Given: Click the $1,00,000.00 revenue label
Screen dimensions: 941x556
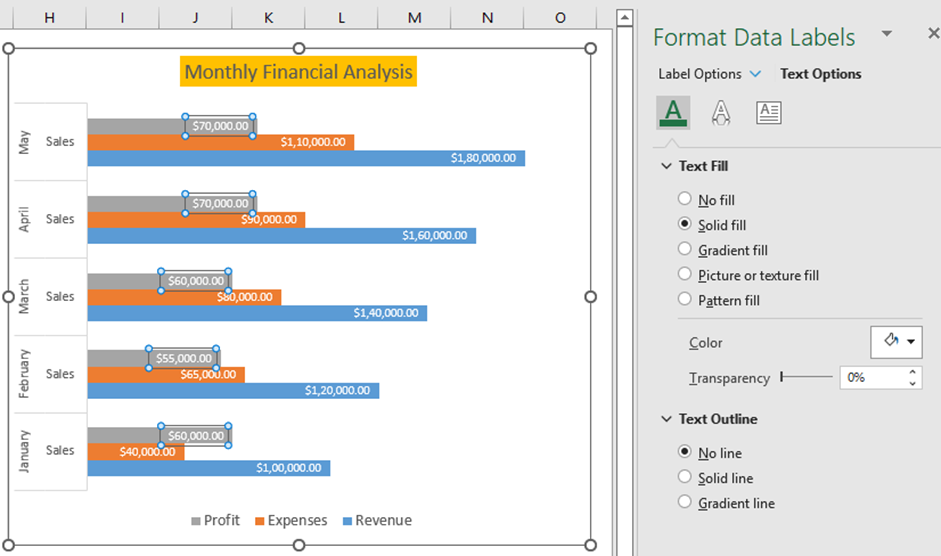Looking at the screenshot, I should coord(289,468).
